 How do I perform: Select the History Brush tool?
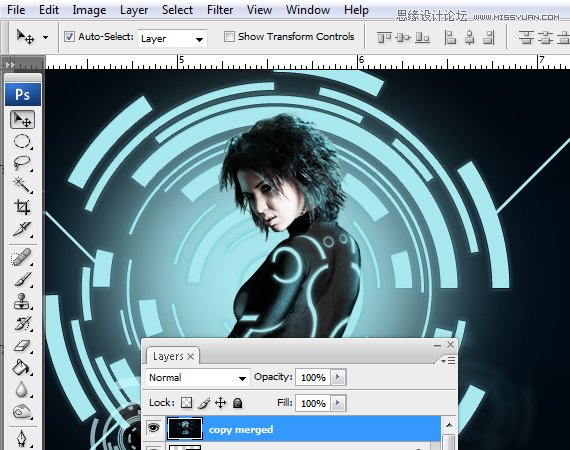click(22, 323)
